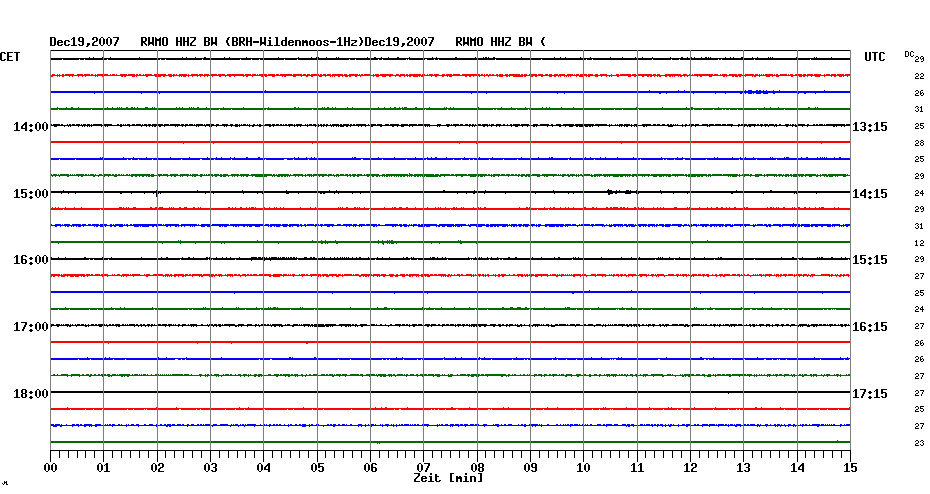The height and width of the screenshot is (494, 930).
Task: Click minute tick label 09
Action: pos(530,468)
